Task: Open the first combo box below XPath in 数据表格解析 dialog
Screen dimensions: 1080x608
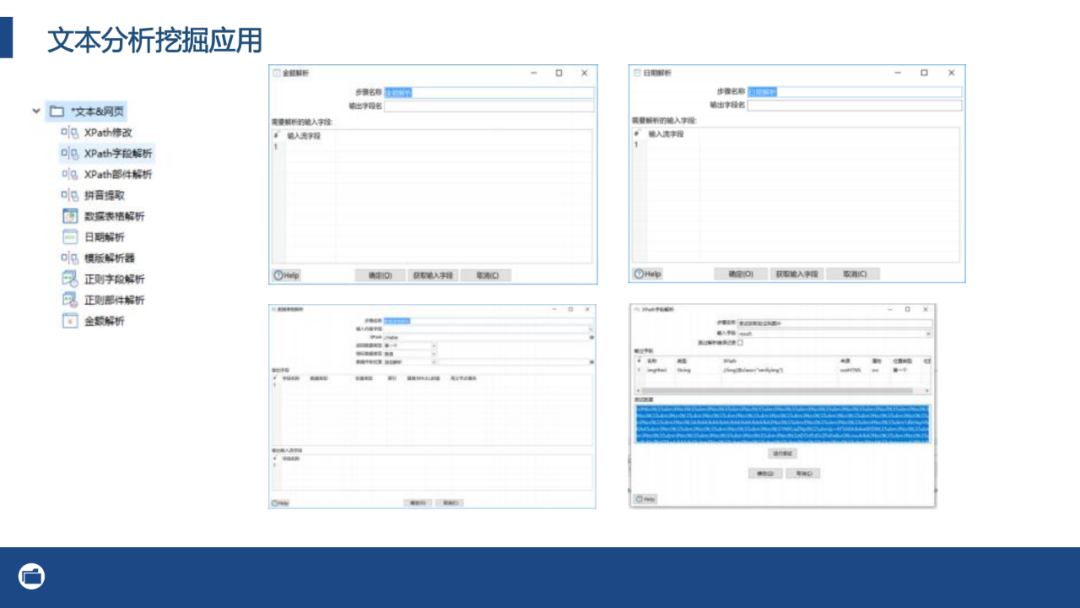Action: tap(434, 346)
